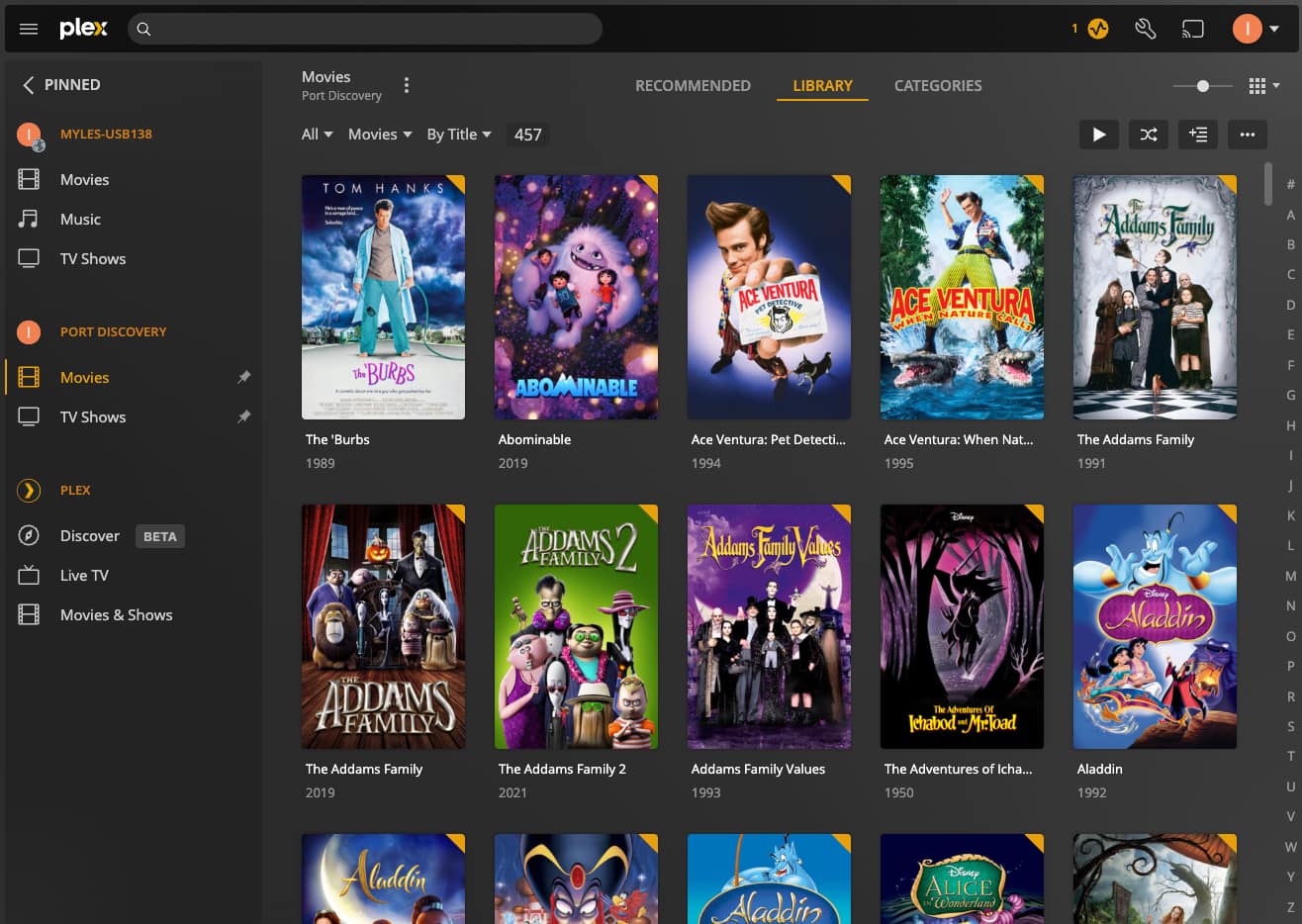Open Live TV in sidebar
The height and width of the screenshot is (924, 1302).
[84, 575]
